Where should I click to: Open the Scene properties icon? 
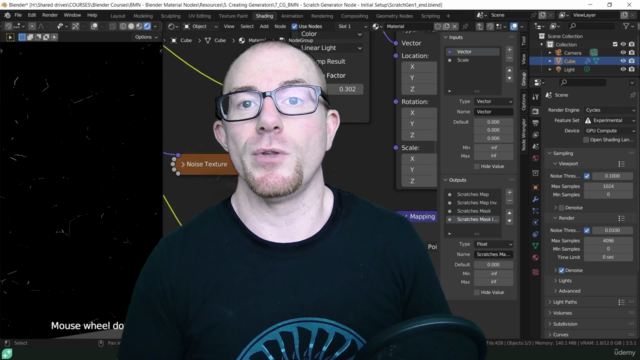(536, 146)
